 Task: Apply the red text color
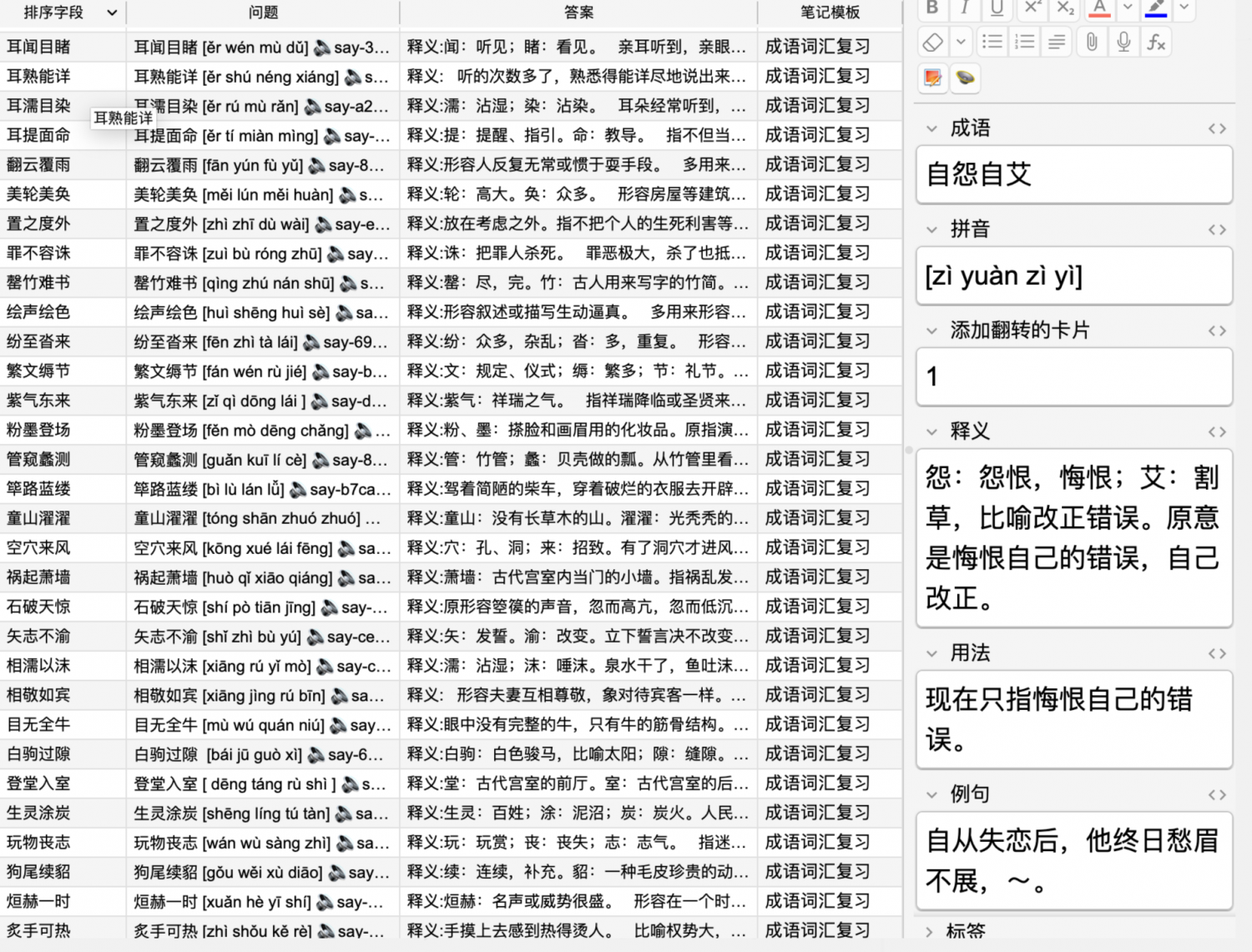click(x=1100, y=8)
